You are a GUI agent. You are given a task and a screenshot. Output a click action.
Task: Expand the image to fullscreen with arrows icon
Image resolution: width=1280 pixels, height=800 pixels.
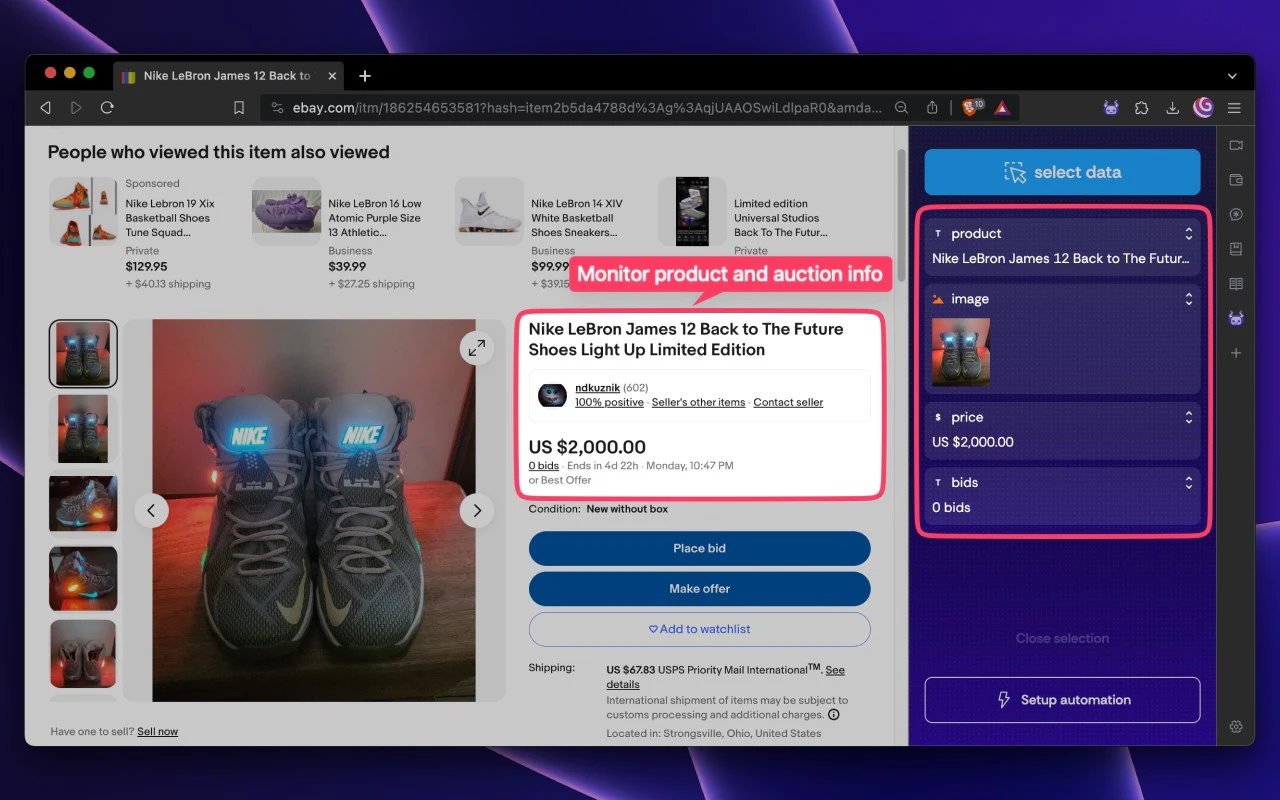pyautogui.click(x=477, y=347)
